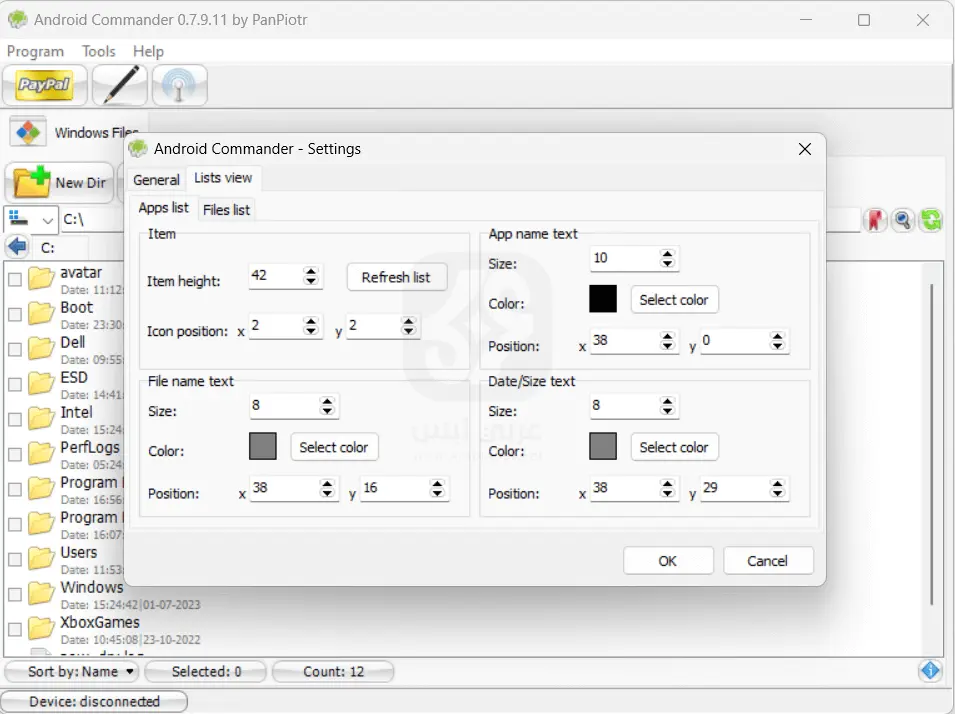955x714 pixels.
Task: Open the Sort by Name dropdown
Action: 71,671
